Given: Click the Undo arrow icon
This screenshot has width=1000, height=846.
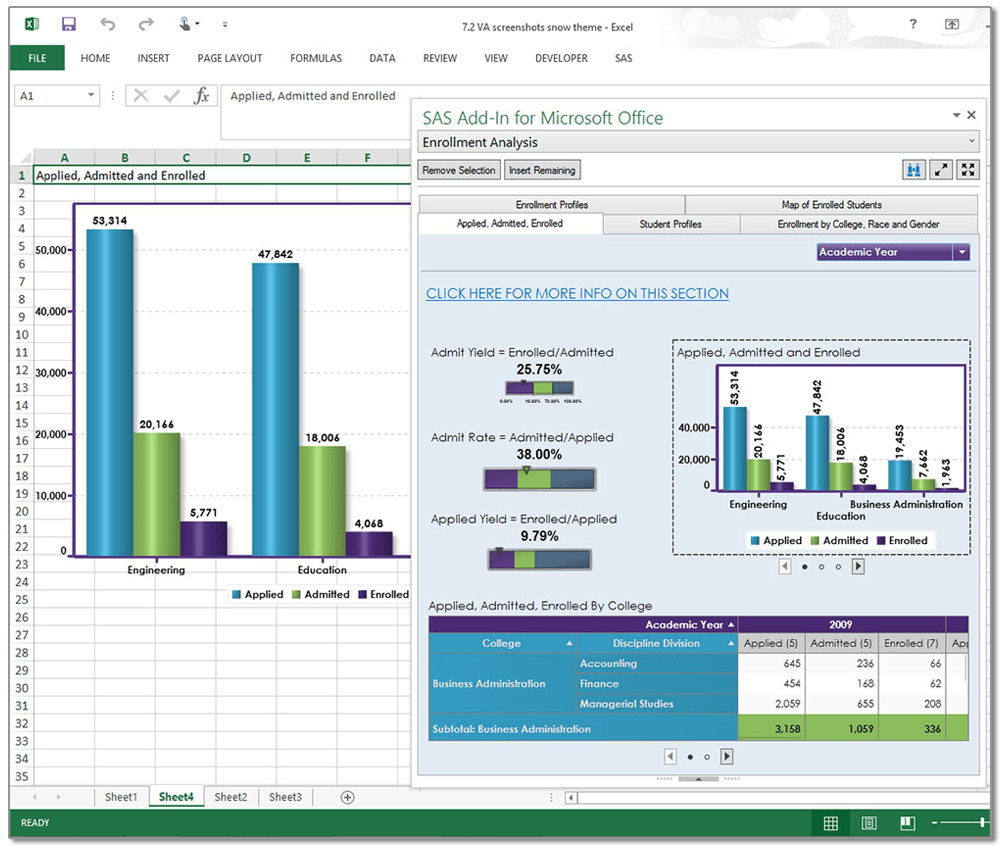Looking at the screenshot, I should coord(108,24).
